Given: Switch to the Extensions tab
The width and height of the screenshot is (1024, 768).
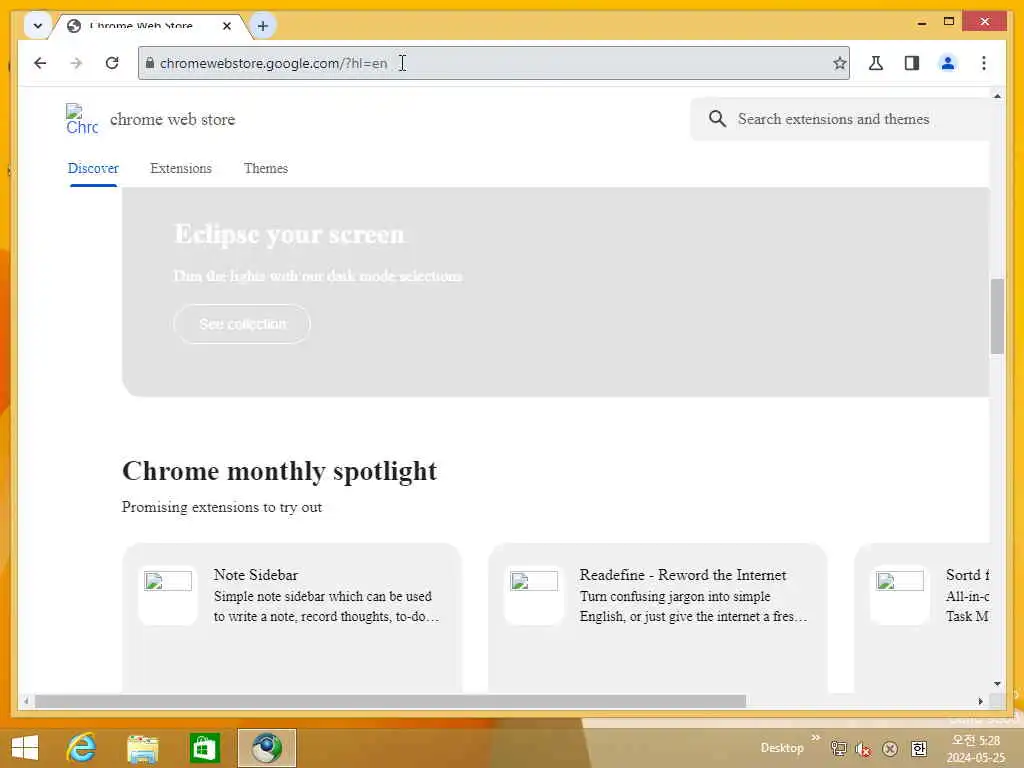Looking at the screenshot, I should click(x=181, y=168).
